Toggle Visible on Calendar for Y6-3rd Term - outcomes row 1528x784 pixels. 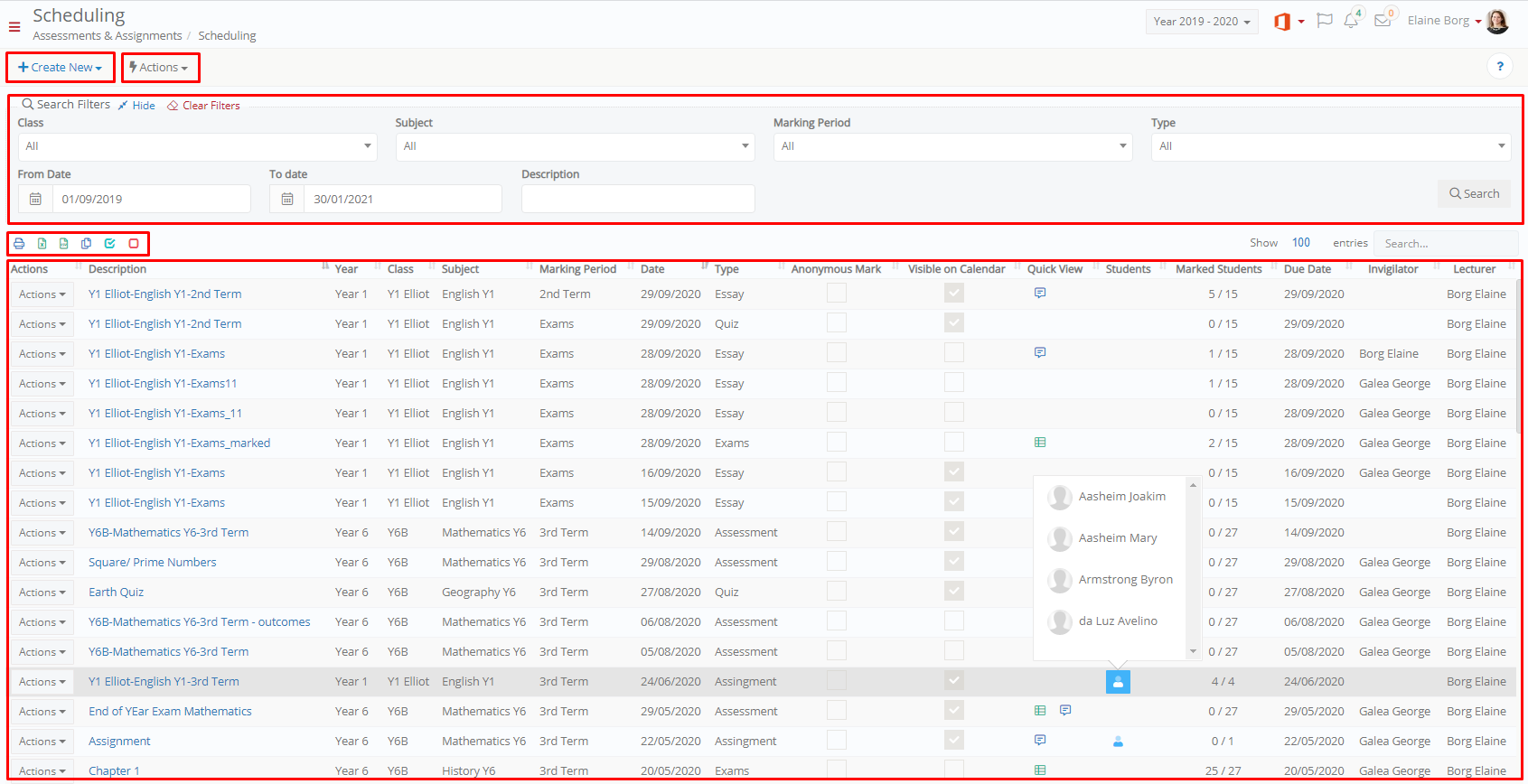(x=954, y=621)
